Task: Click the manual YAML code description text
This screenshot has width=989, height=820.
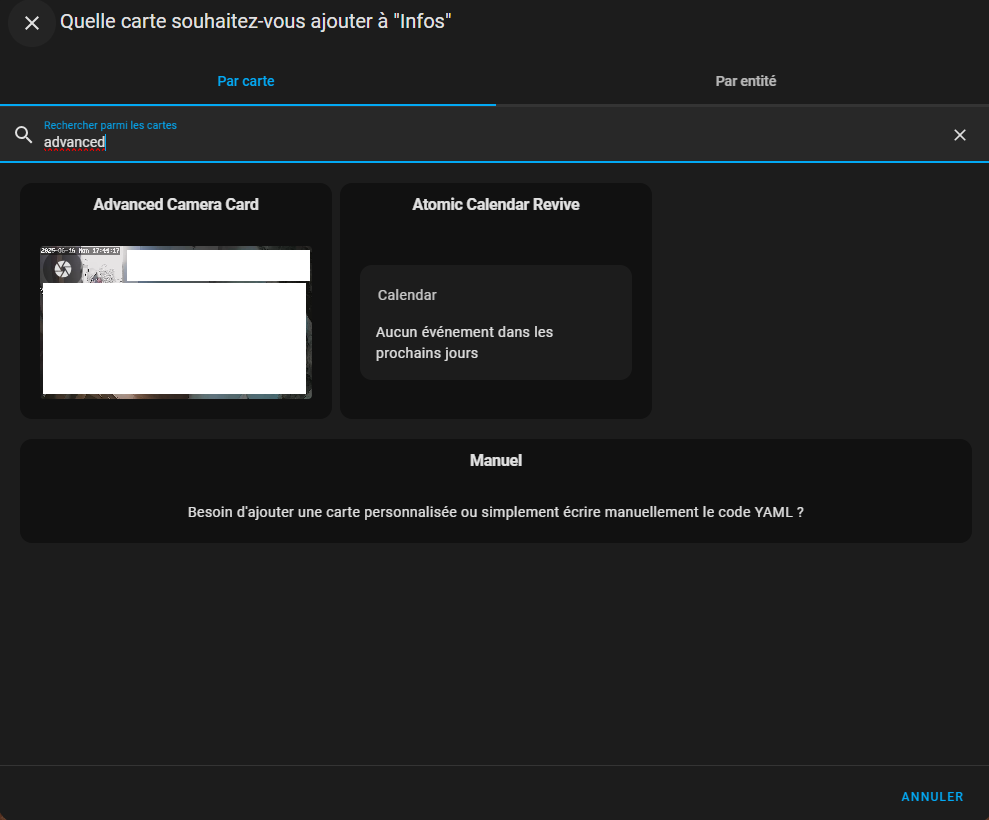Action: pos(496,512)
